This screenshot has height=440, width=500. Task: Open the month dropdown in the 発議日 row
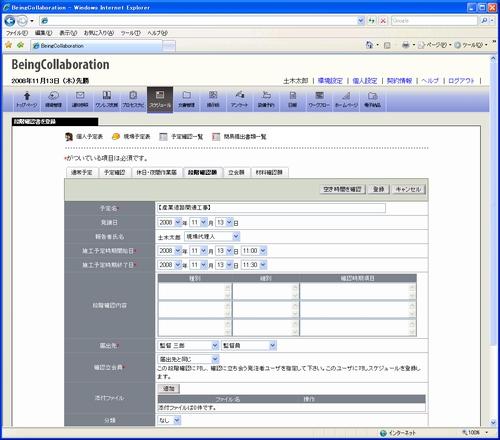[203, 222]
